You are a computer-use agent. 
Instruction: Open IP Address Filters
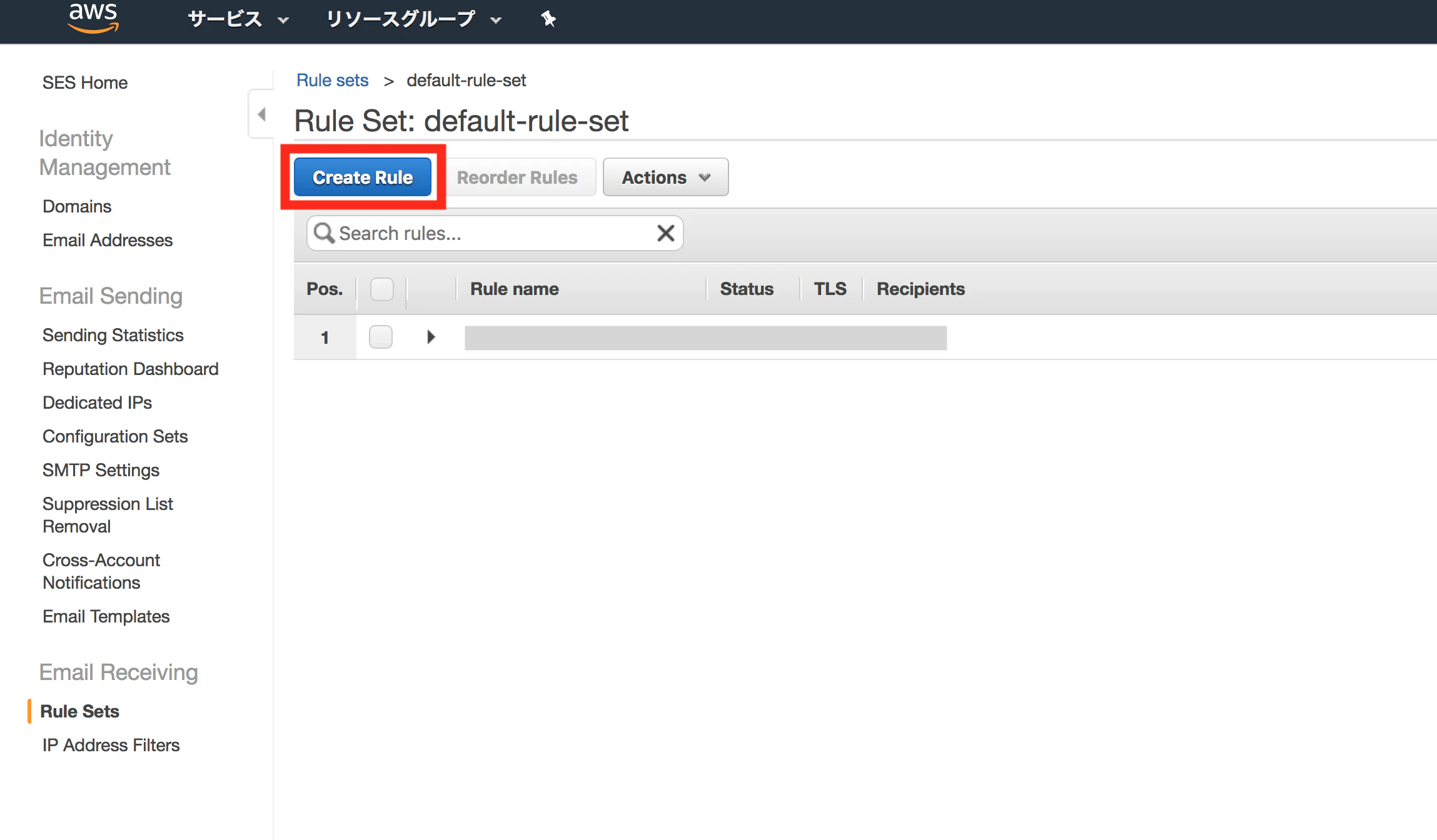[111, 745]
